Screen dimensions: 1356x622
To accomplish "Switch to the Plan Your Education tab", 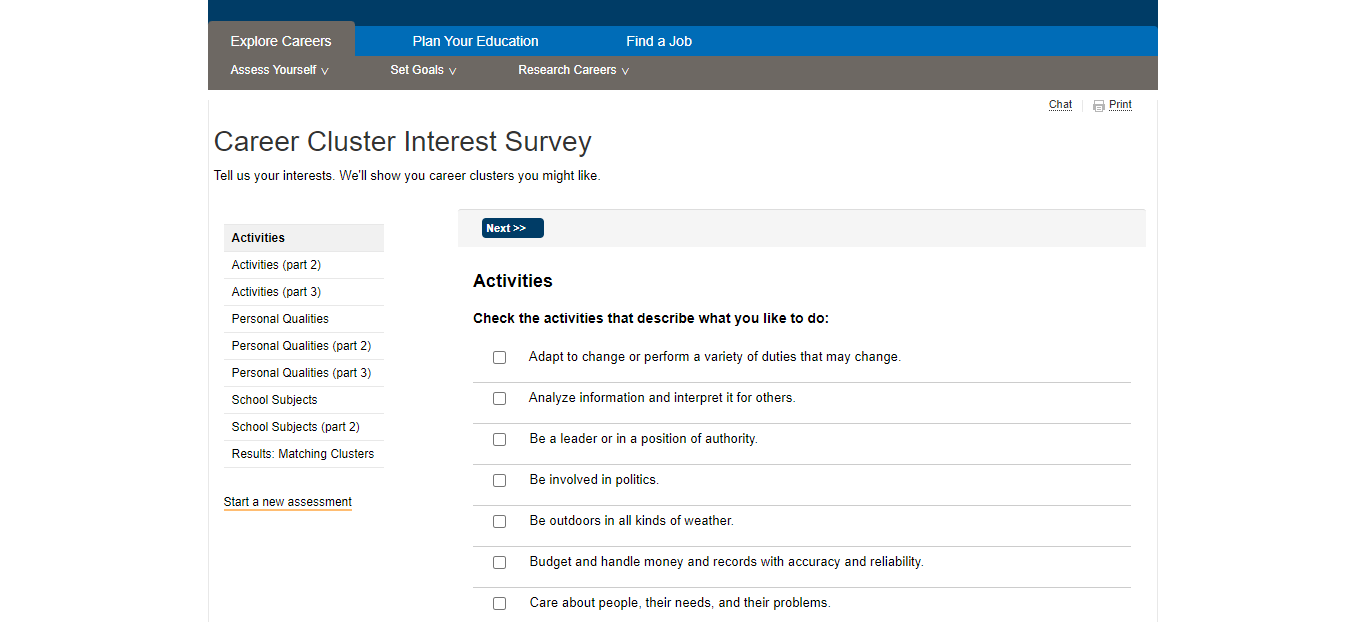I will [475, 41].
